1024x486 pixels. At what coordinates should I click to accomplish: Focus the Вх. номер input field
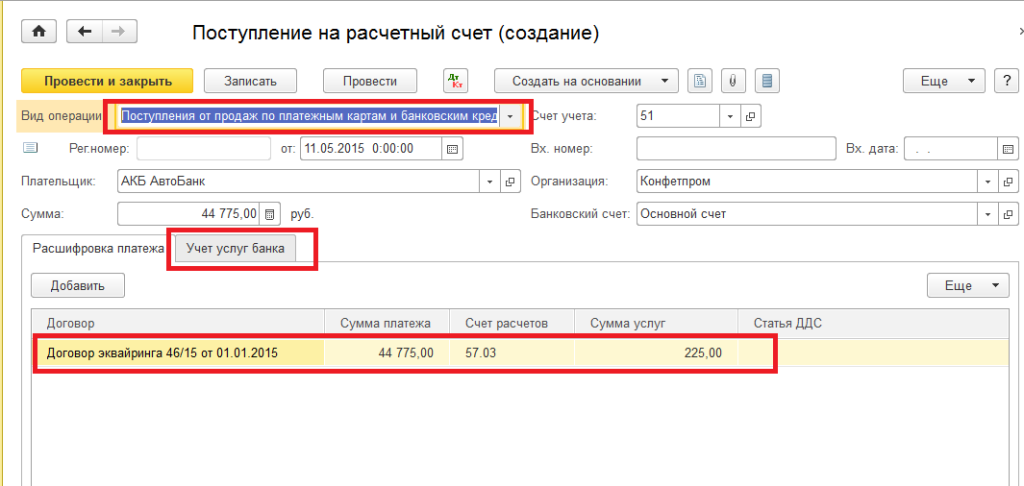click(x=737, y=148)
